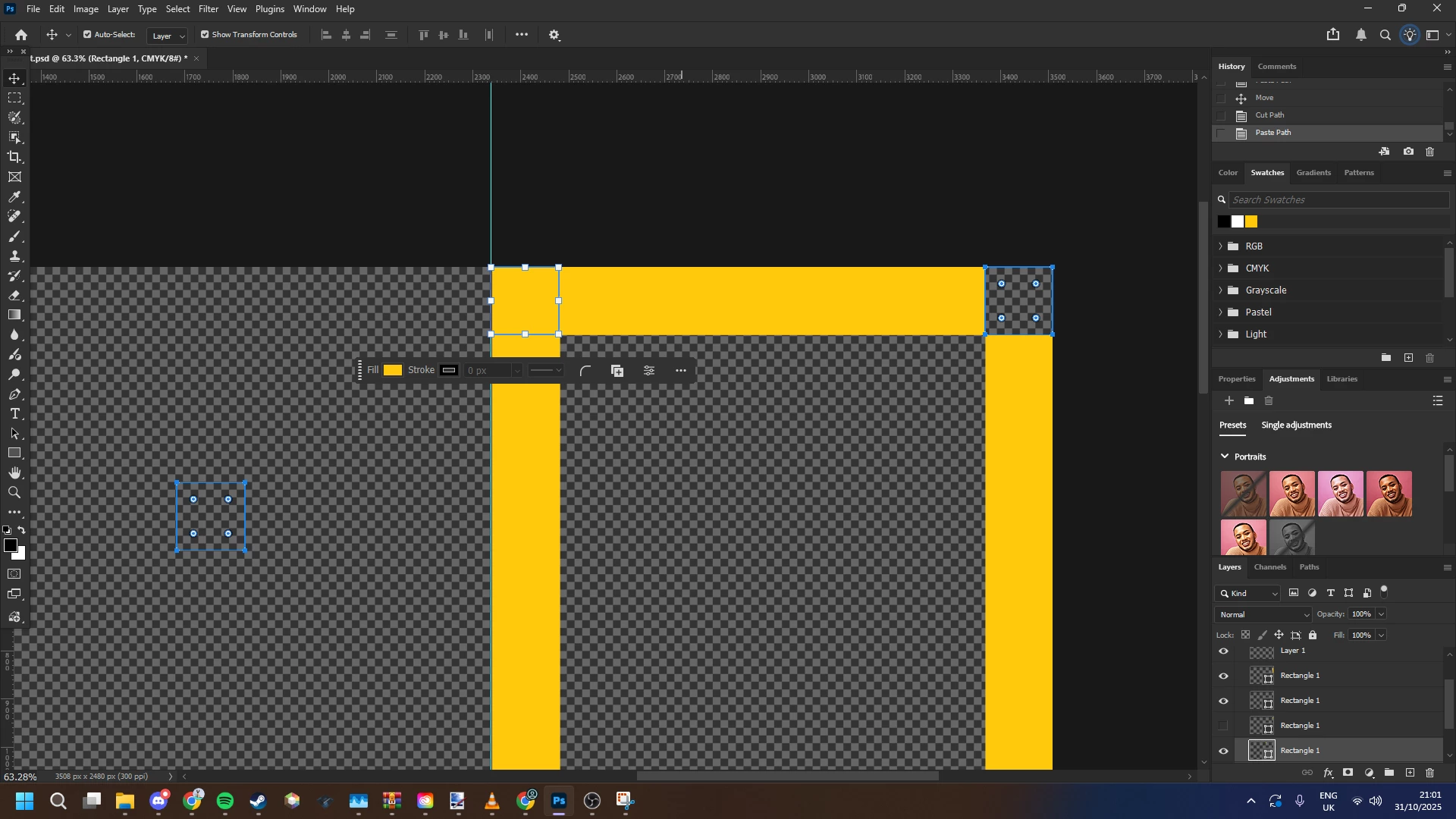1456x819 pixels.
Task: Expand the CMYK swatches folder
Action: (1220, 268)
